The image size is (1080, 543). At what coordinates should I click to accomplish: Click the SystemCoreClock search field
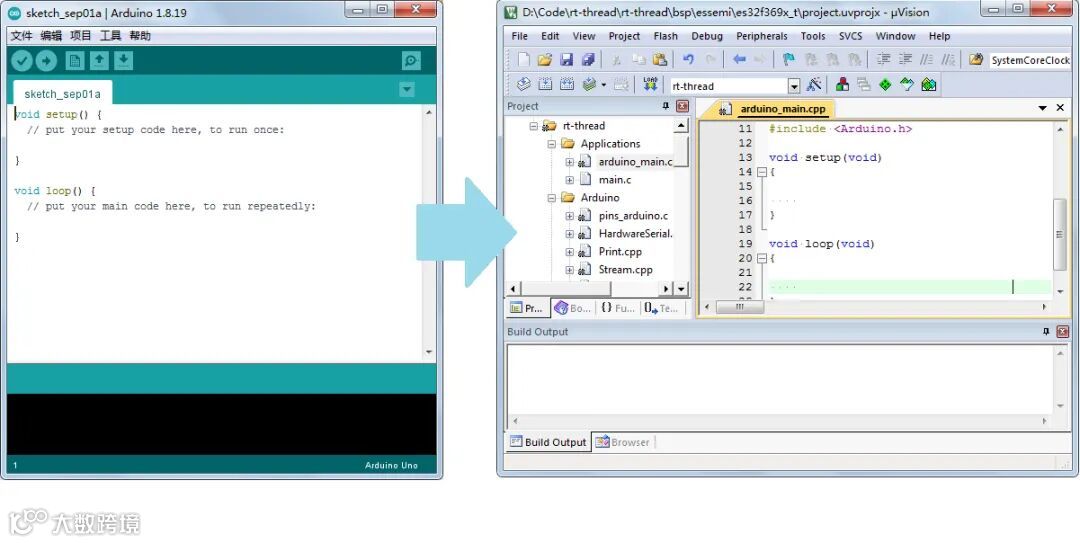tap(1030, 60)
